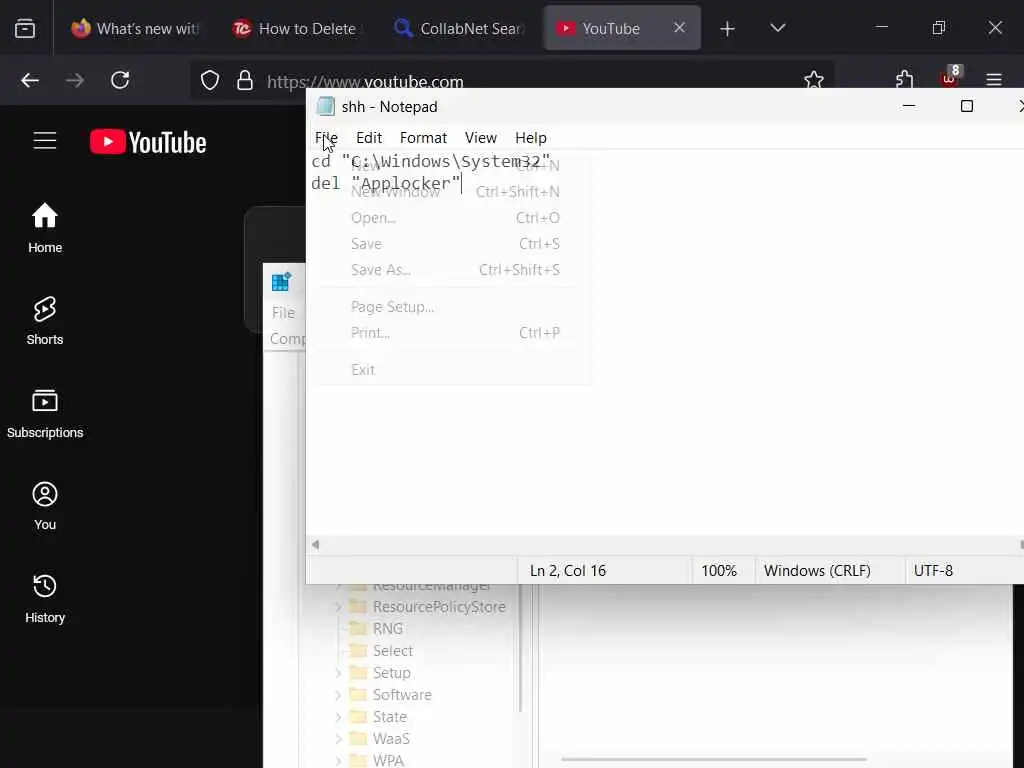Select Setup registry key
Viewport: 1024px width, 768px height.
click(391, 673)
